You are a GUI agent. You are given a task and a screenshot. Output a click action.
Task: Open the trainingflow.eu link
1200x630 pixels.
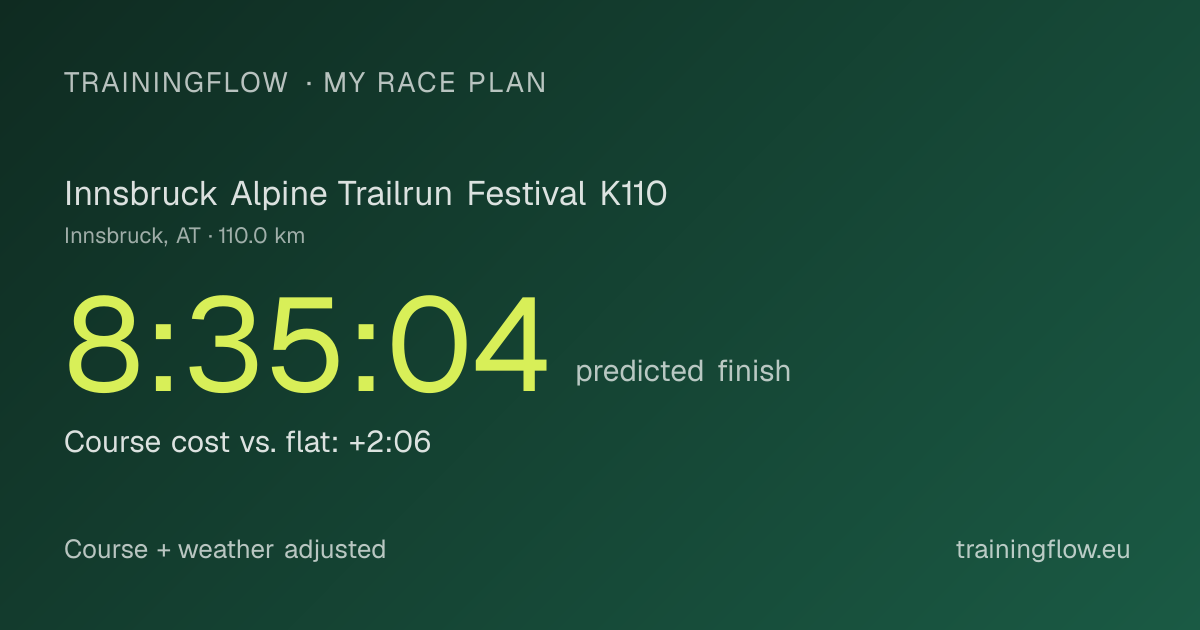click(1043, 549)
